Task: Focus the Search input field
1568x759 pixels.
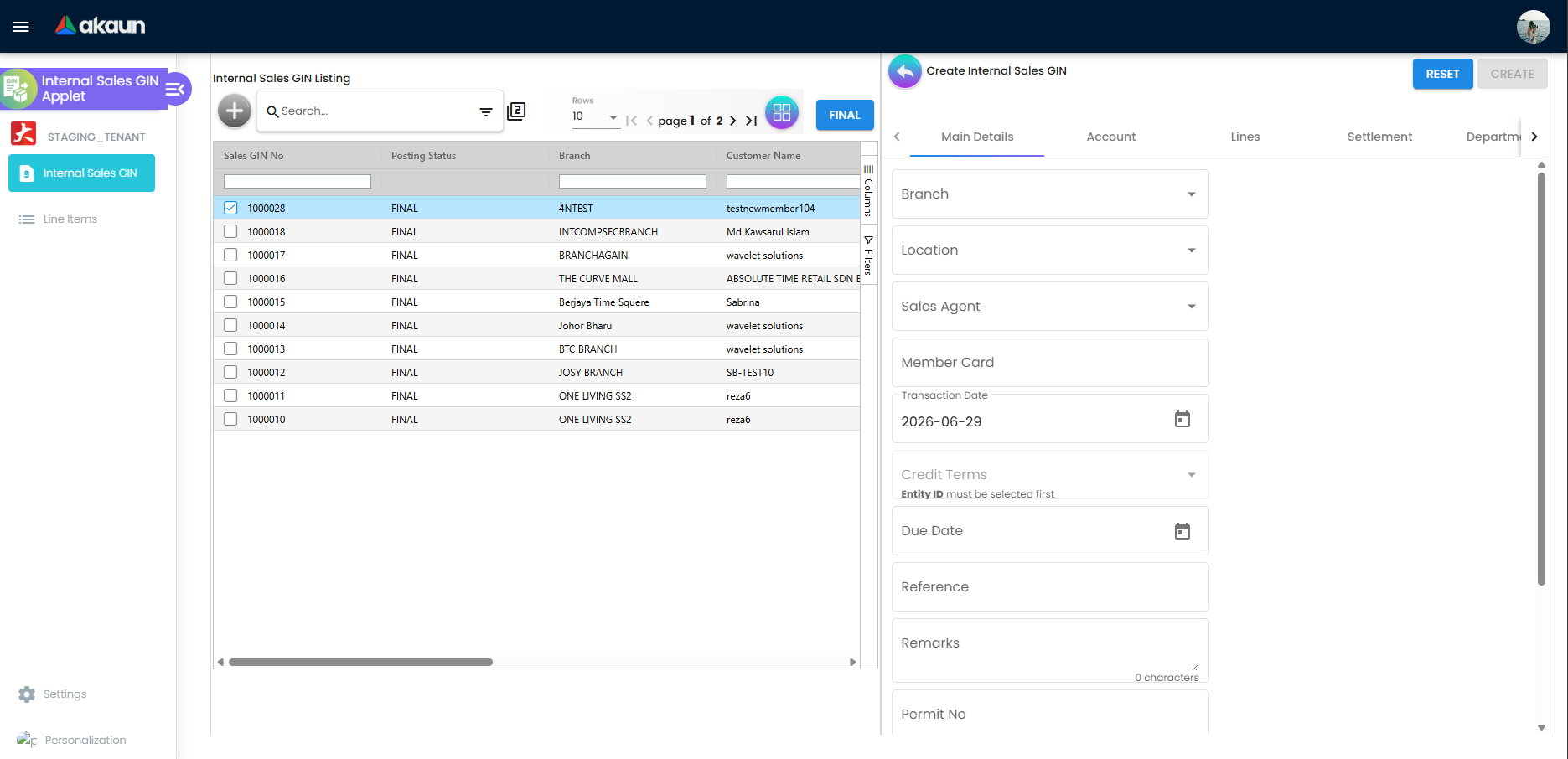Action: coord(375,111)
